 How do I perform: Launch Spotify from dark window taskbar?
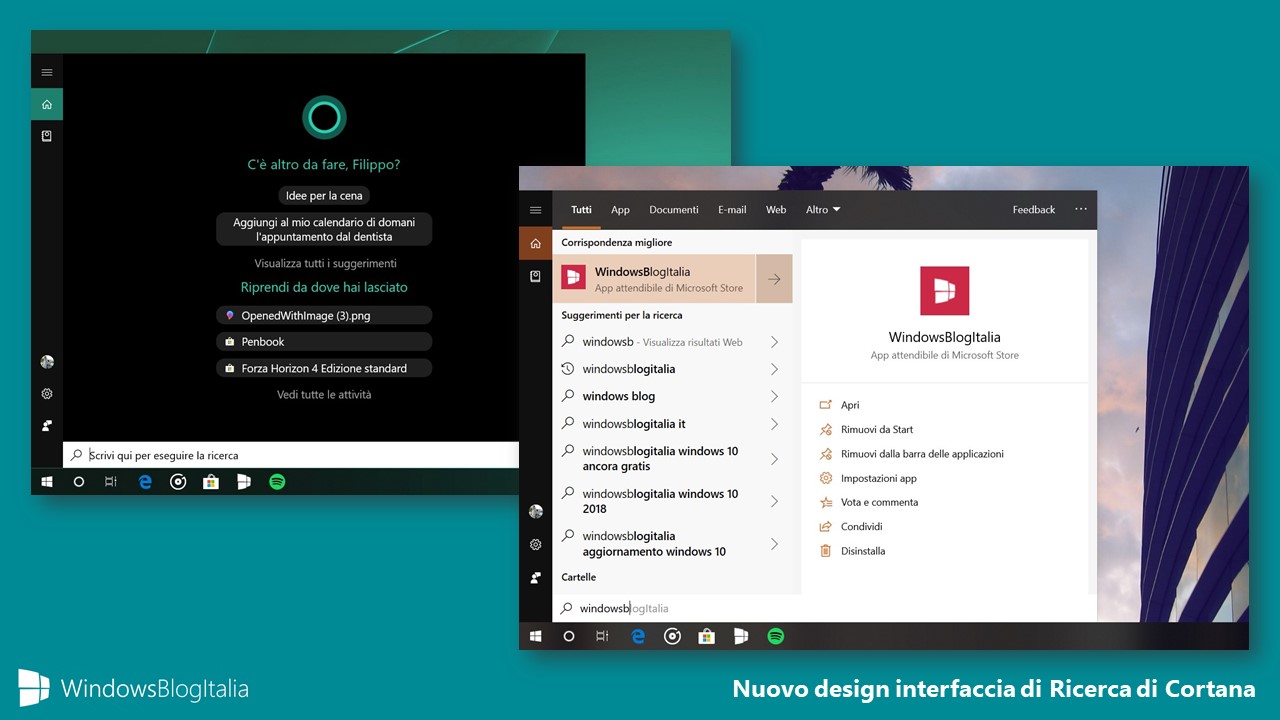click(x=277, y=482)
